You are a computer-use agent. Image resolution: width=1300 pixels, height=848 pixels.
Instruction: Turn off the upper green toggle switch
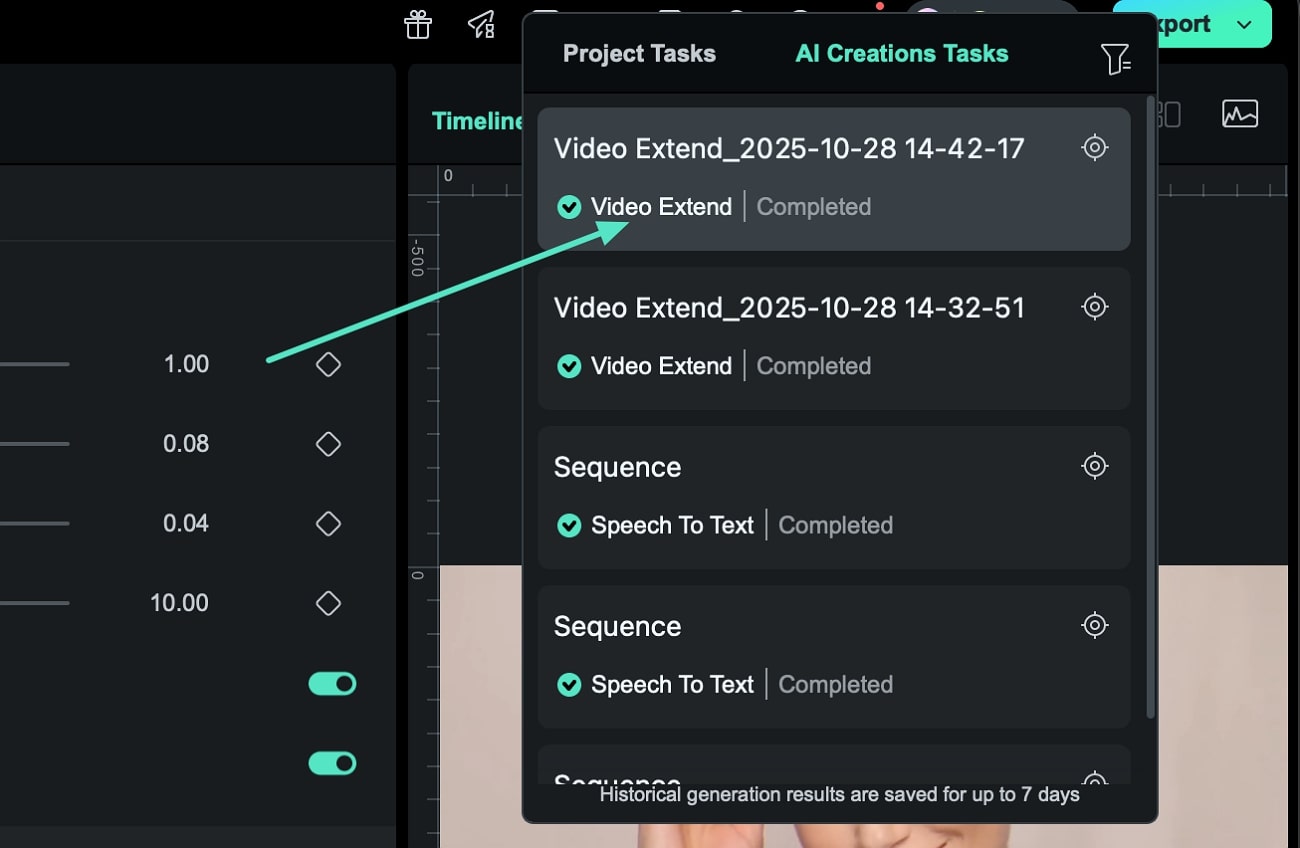(x=332, y=684)
